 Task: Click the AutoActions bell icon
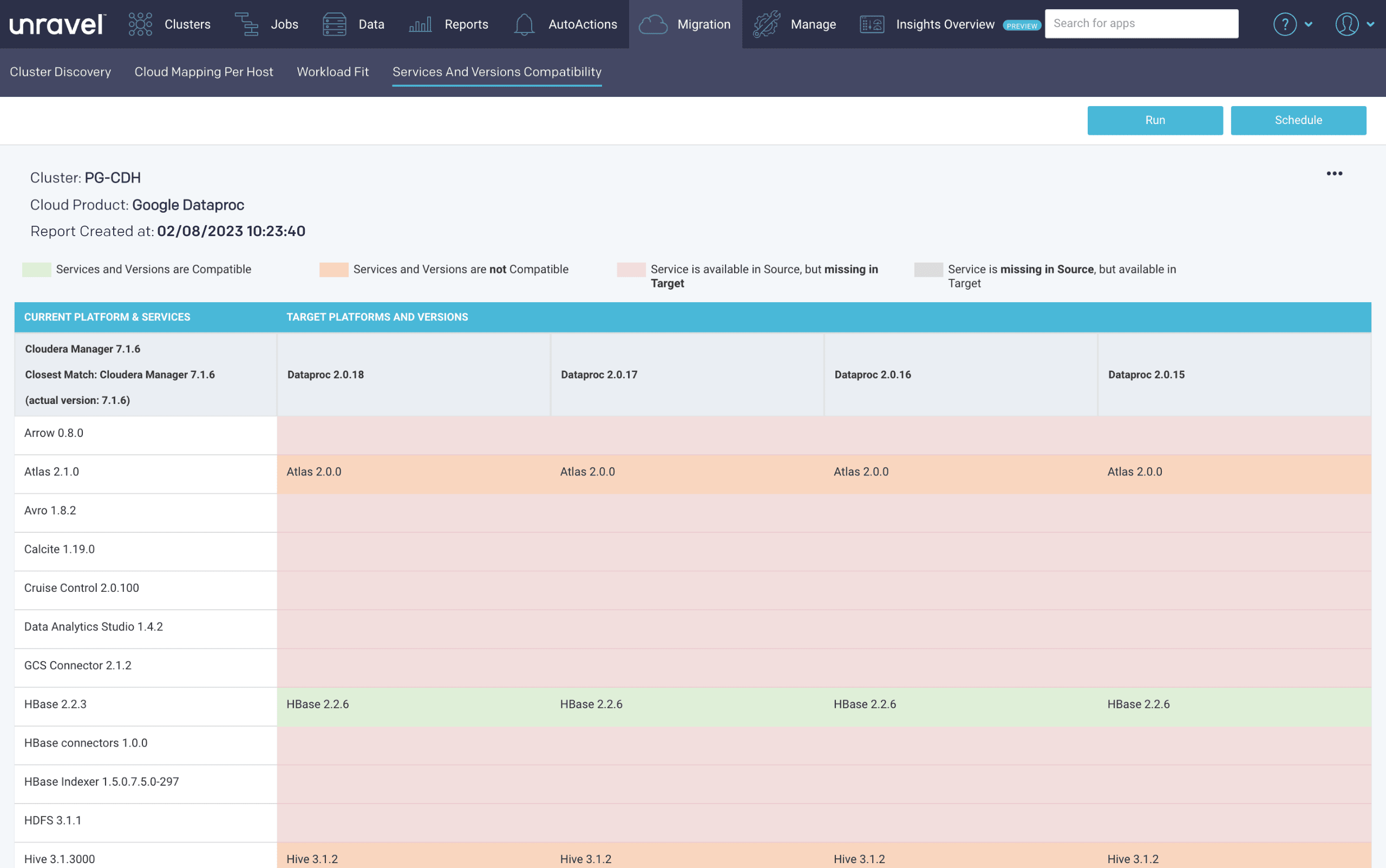(524, 24)
